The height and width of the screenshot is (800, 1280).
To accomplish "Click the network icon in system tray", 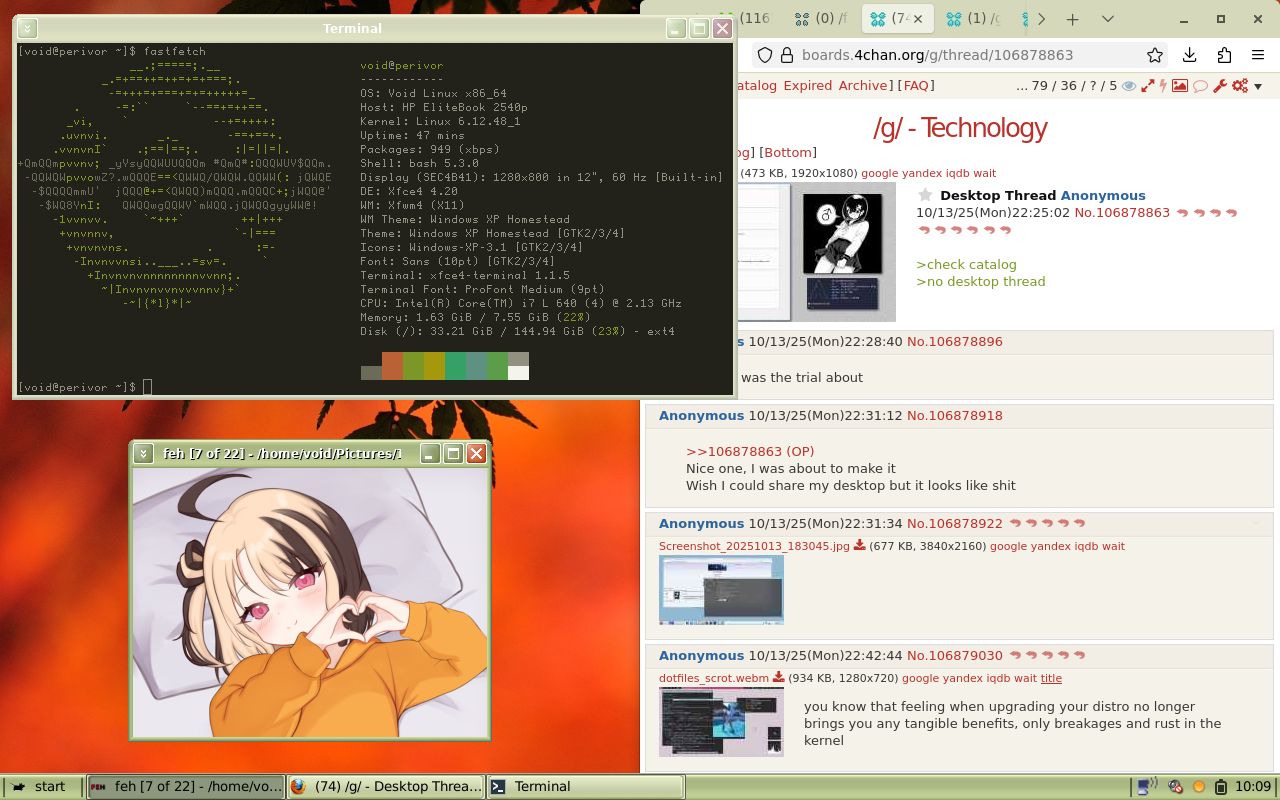I will [x=1147, y=786].
